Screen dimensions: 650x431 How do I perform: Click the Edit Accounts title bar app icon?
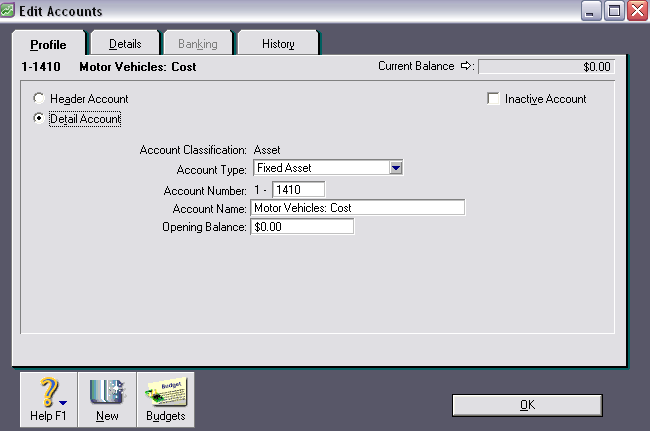click(7, 10)
